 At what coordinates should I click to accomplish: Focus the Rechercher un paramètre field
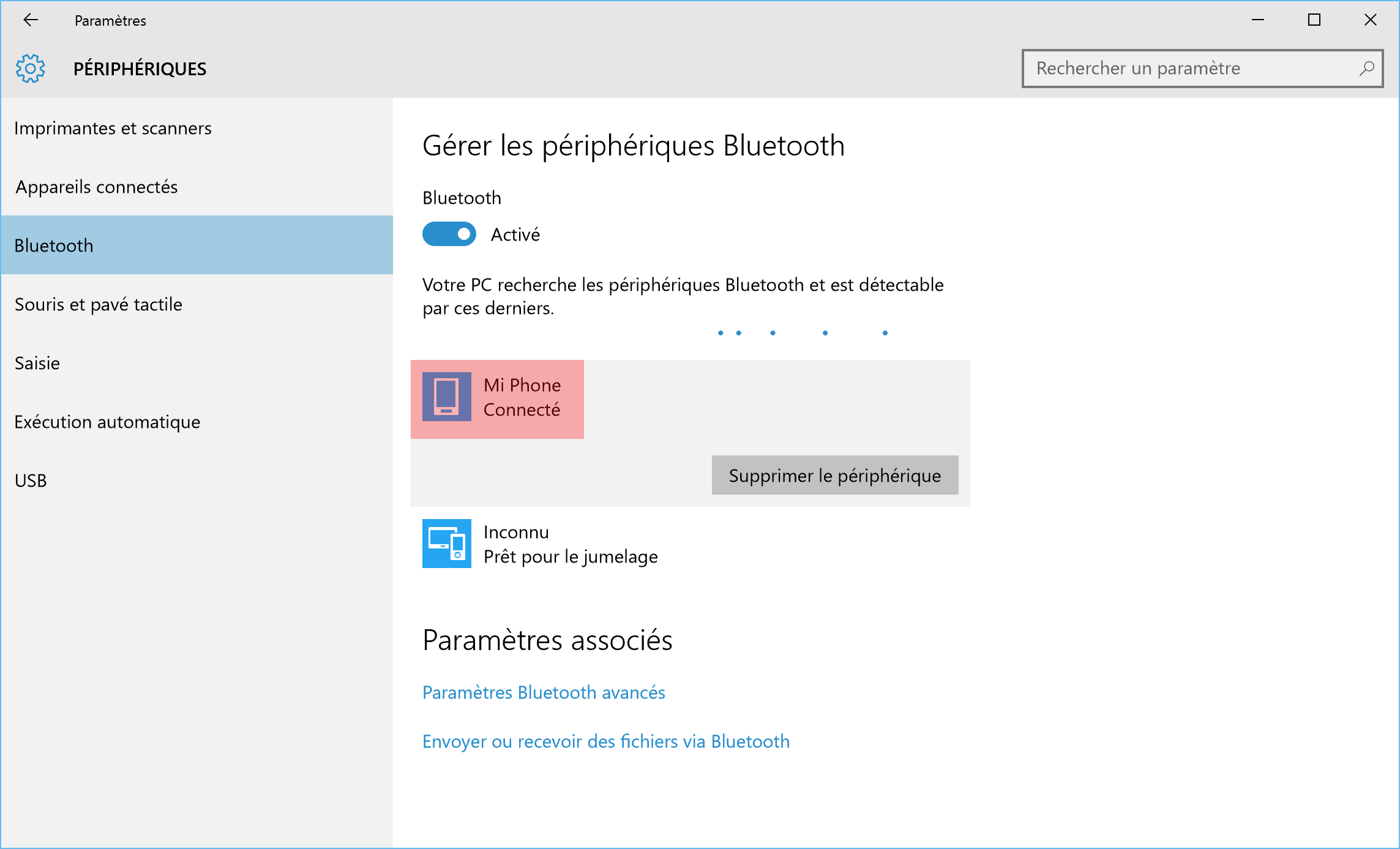pos(1202,69)
